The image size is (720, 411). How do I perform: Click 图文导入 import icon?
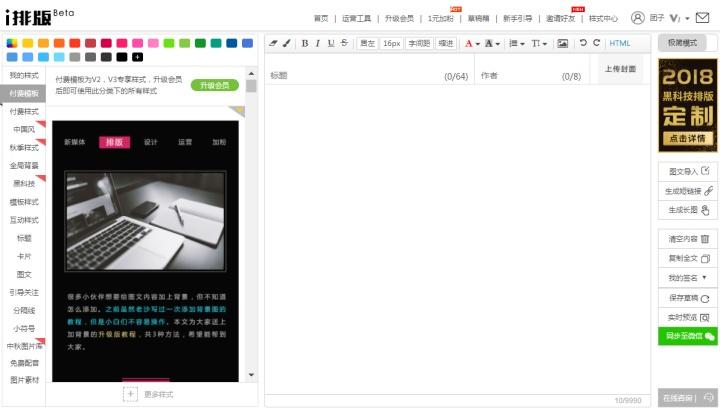coord(705,171)
